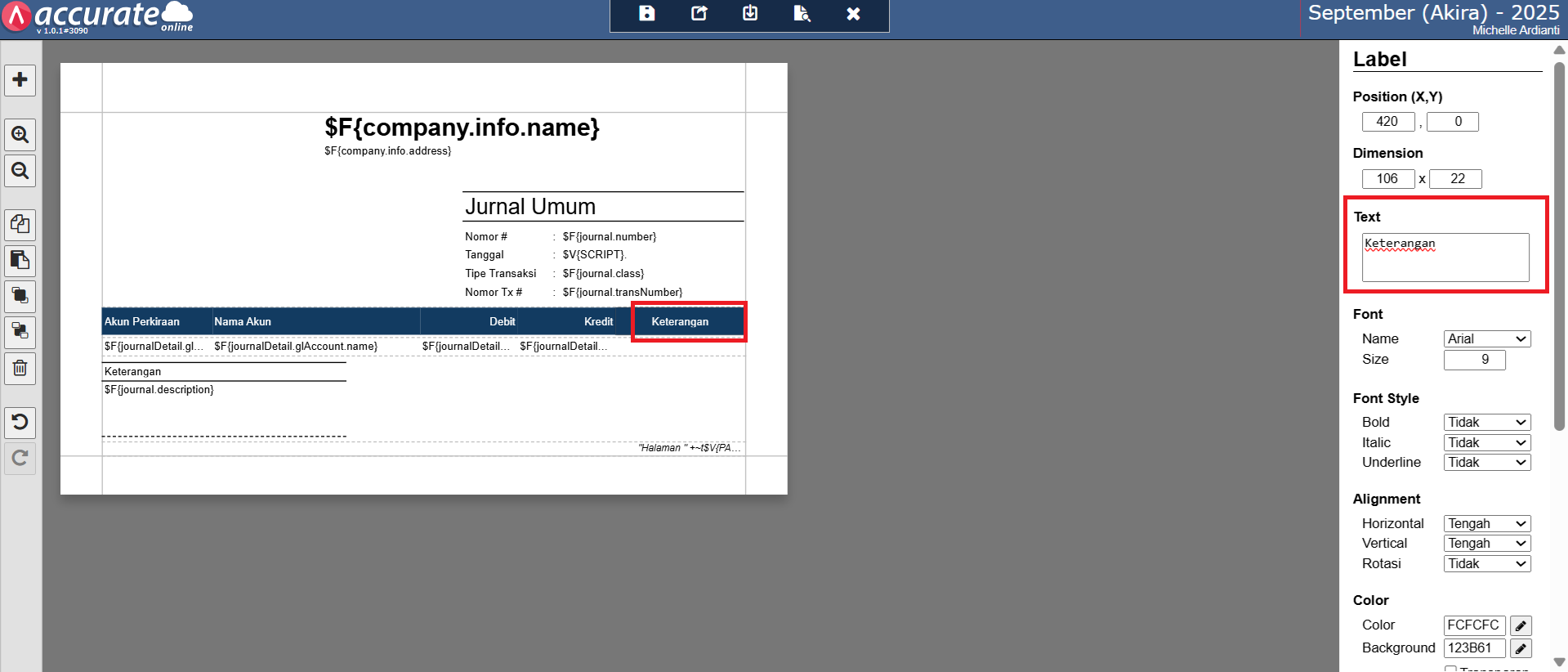Select the Jurnal Umum title on the canvas
Viewport: 1568px width, 672px height.
click(530, 207)
